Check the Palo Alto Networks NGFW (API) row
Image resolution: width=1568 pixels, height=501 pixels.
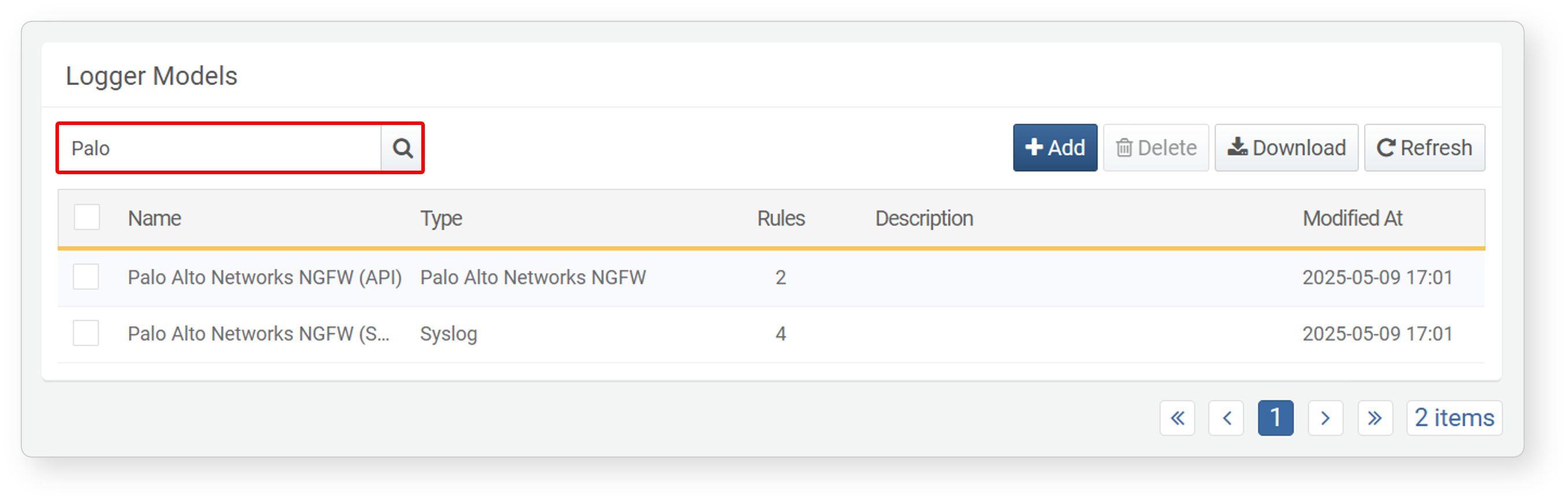[86, 277]
